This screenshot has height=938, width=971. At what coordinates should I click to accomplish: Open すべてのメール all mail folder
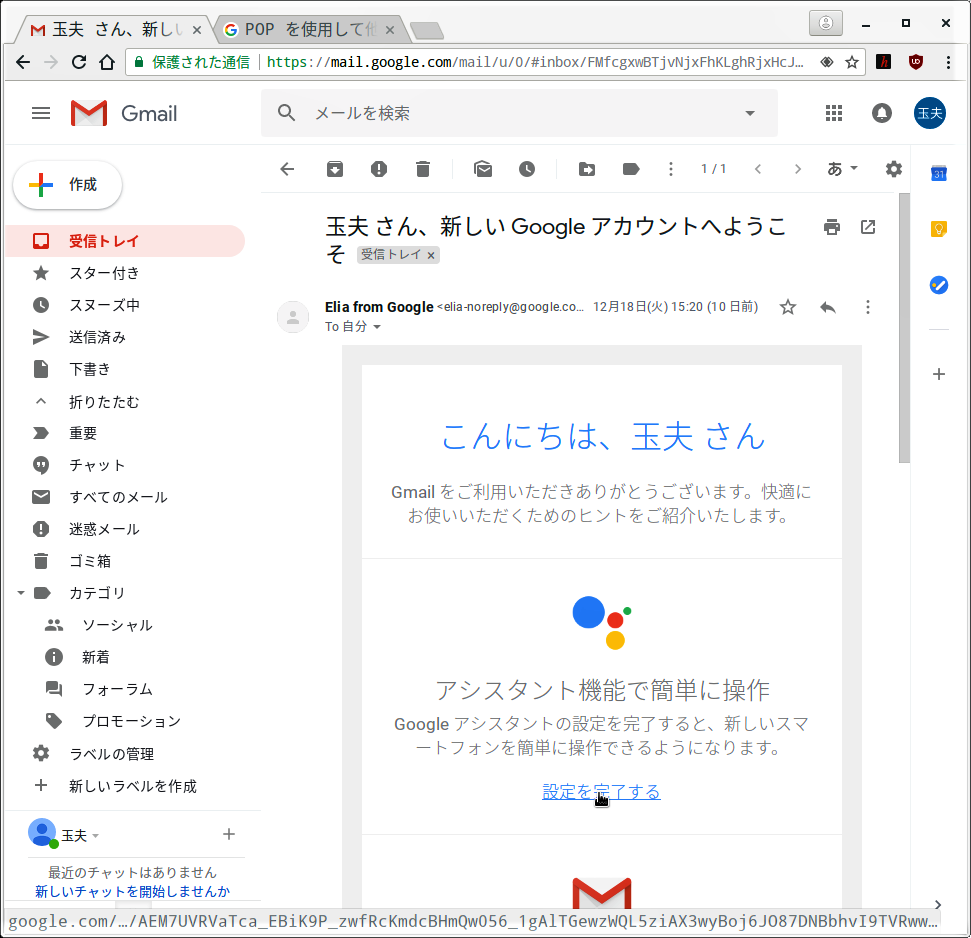pyautogui.click(x=118, y=497)
